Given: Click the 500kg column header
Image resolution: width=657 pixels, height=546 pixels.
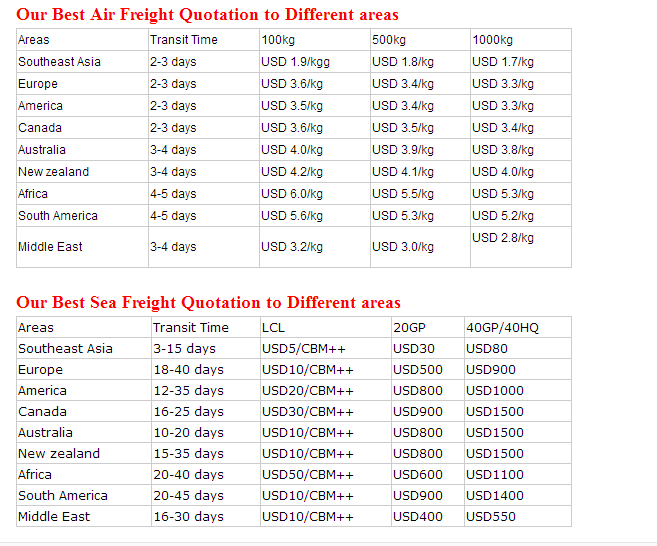Looking at the screenshot, I should [389, 40].
